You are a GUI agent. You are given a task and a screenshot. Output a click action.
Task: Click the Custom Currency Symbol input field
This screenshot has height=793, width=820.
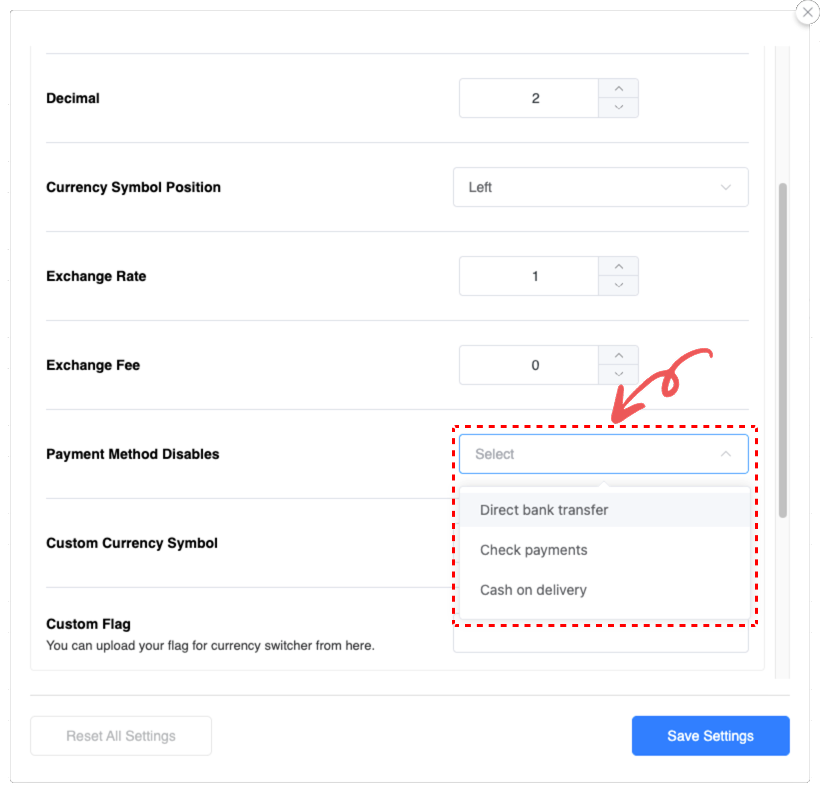click(600, 543)
